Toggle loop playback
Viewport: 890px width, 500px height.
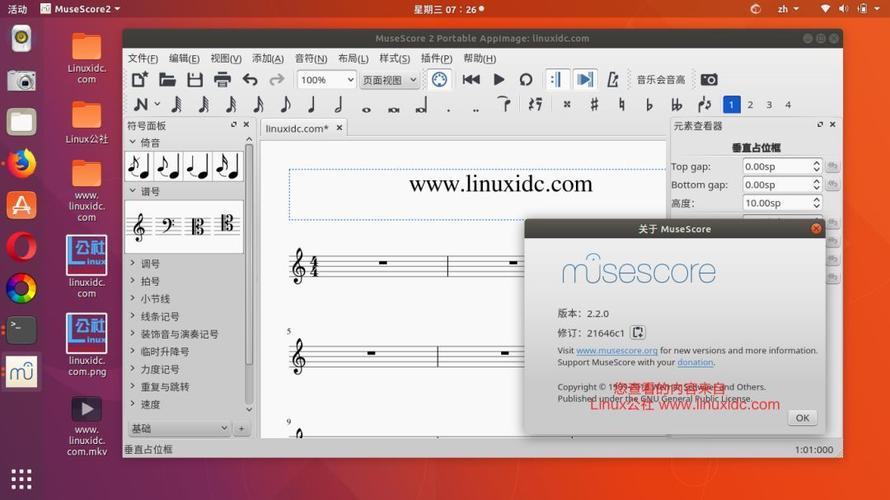coord(526,79)
